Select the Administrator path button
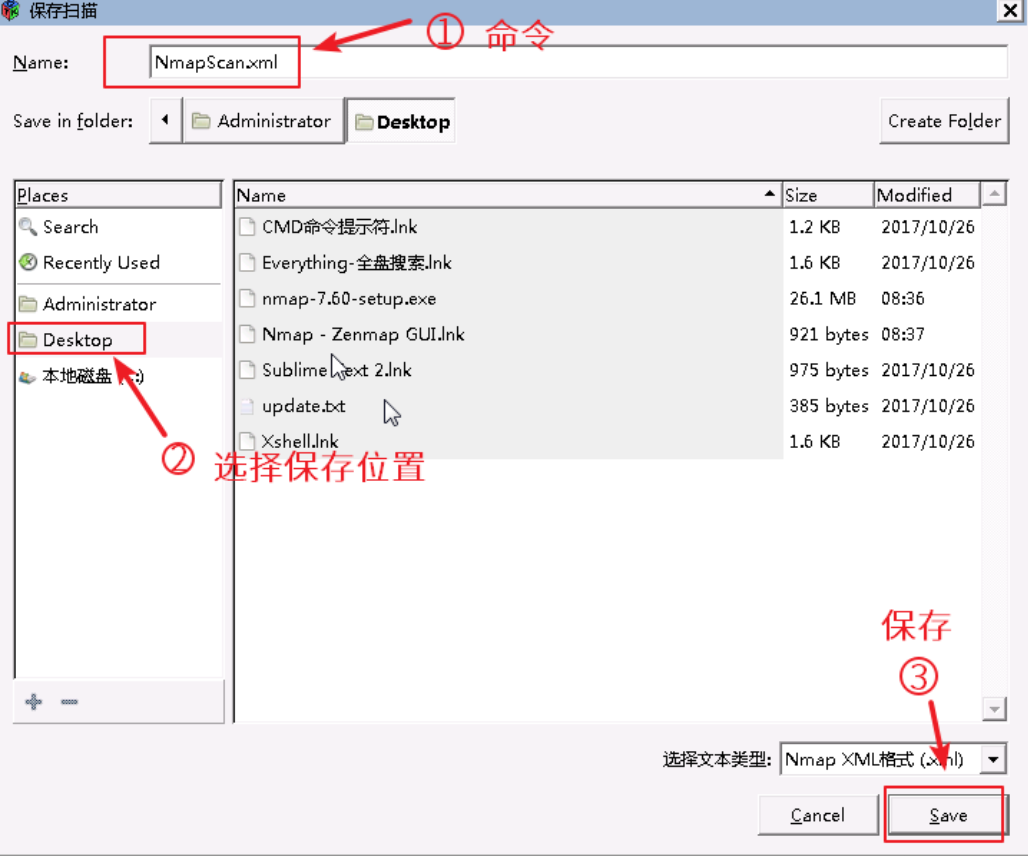The height and width of the screenshot is (856, 1028). click(x=264, y=121)
